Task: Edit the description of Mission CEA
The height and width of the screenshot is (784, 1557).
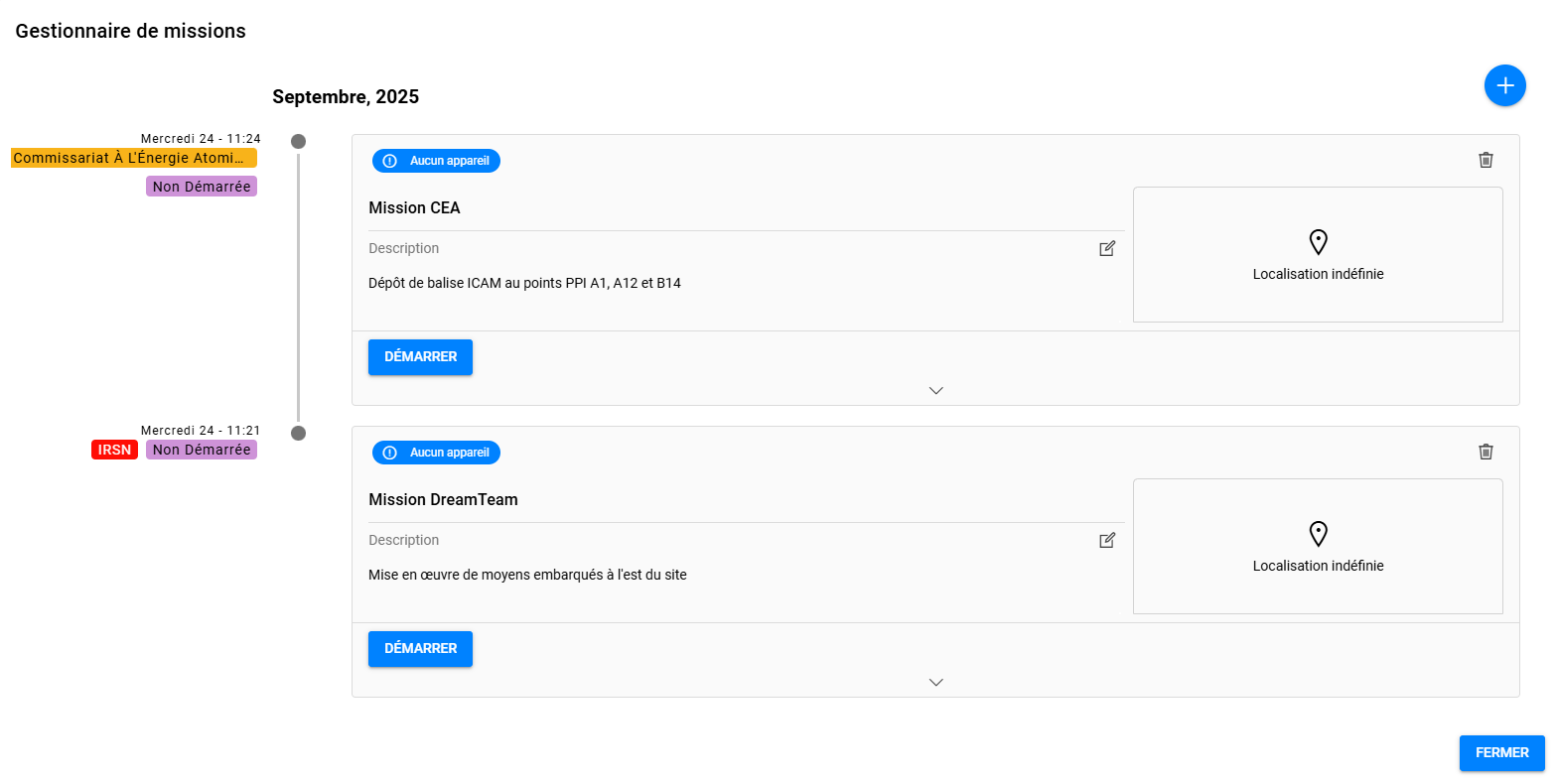Action: [1107, 248]
